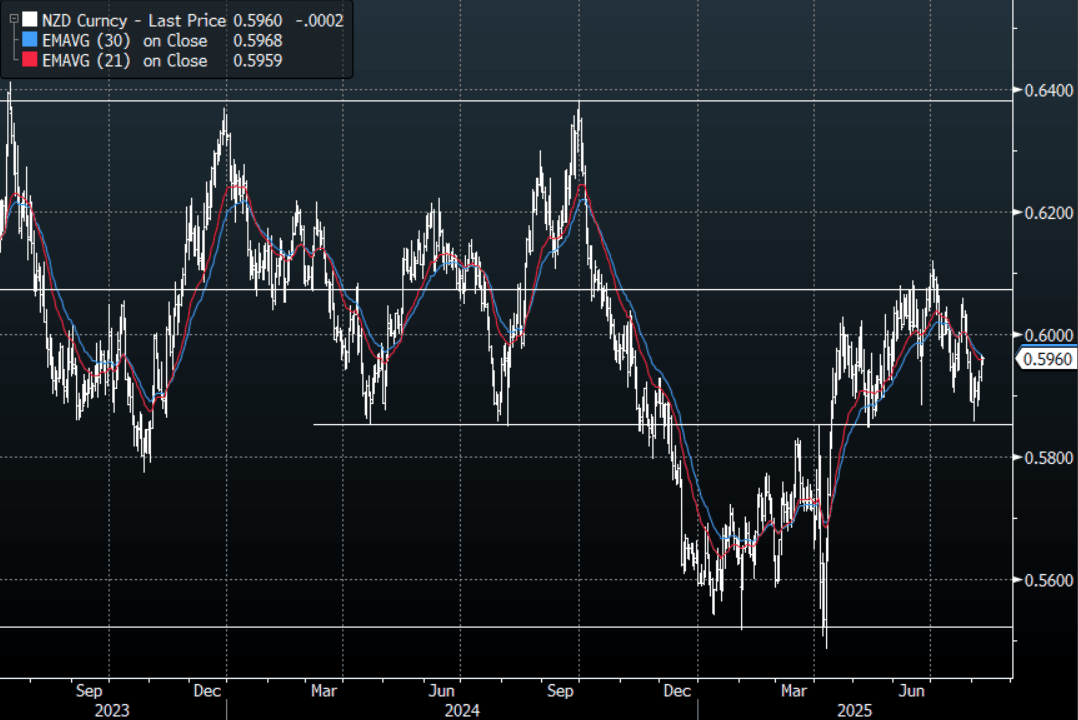Collapse the legend tree with the minus box

pyautogui.click(x=12, y=20)
